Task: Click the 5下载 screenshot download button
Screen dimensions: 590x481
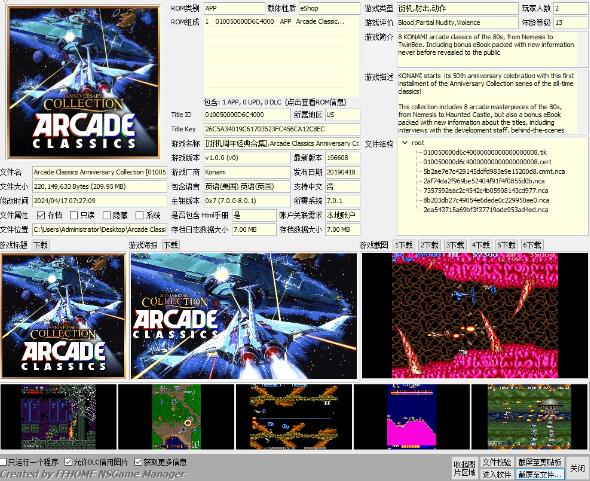Action: coord(506,245)
